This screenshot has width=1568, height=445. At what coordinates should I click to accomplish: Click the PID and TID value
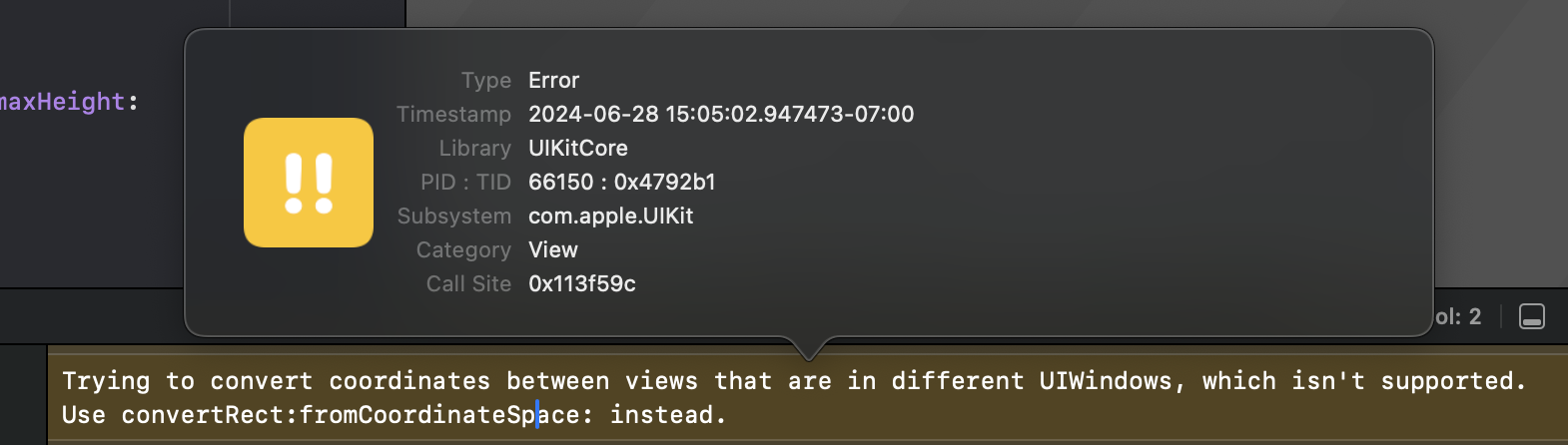click(621, 182)
